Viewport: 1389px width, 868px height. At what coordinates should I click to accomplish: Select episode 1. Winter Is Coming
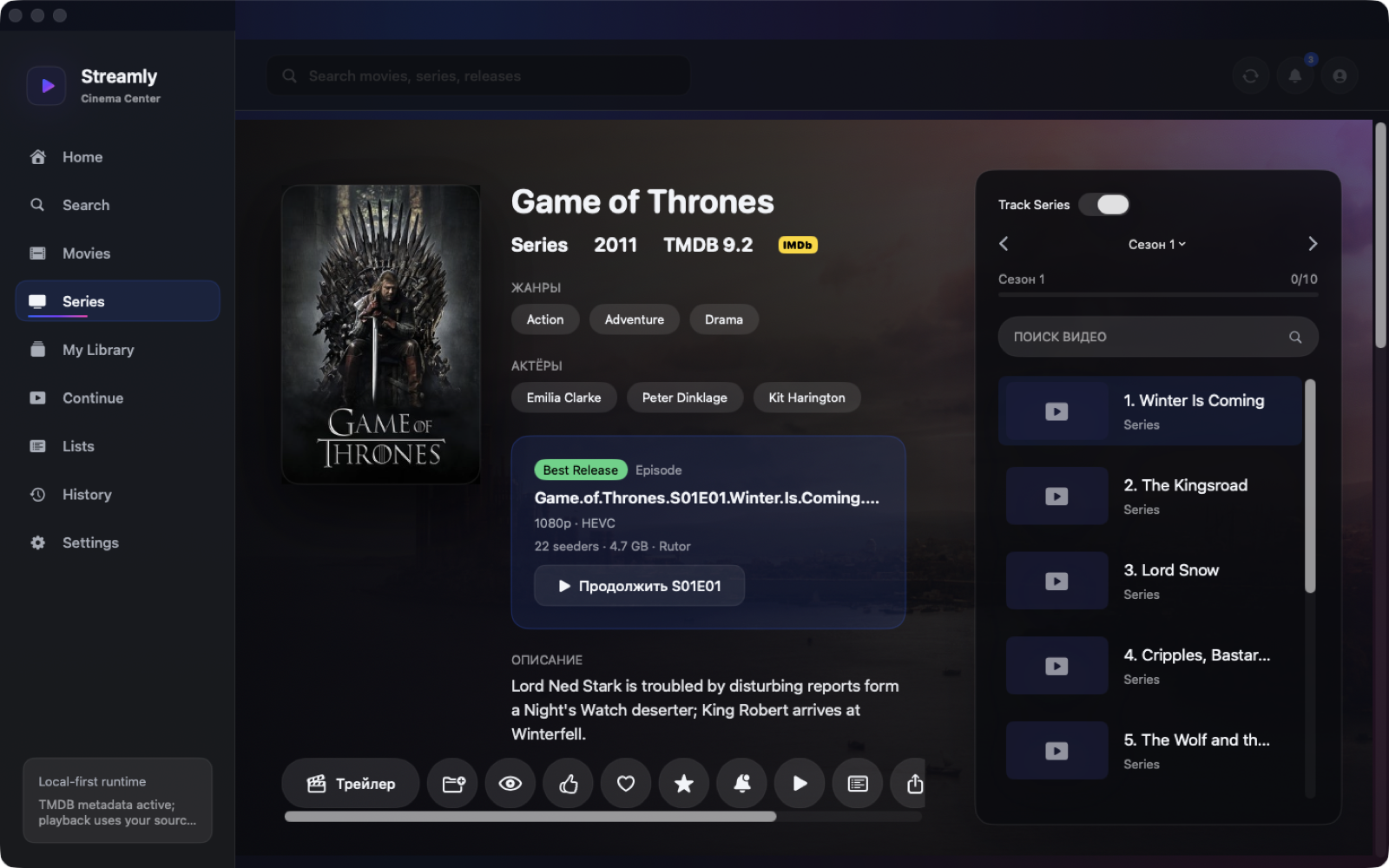(x=1150, y=411)
